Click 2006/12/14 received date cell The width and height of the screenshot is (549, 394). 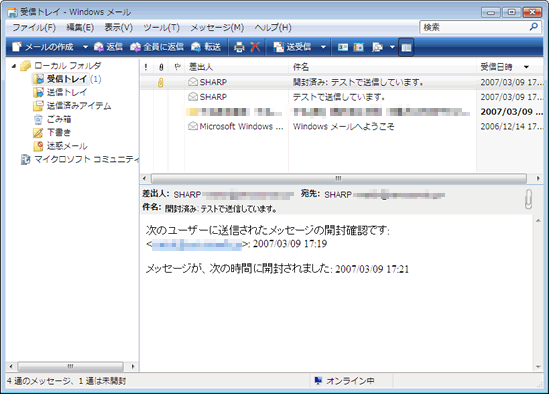(x=511, y=126)
